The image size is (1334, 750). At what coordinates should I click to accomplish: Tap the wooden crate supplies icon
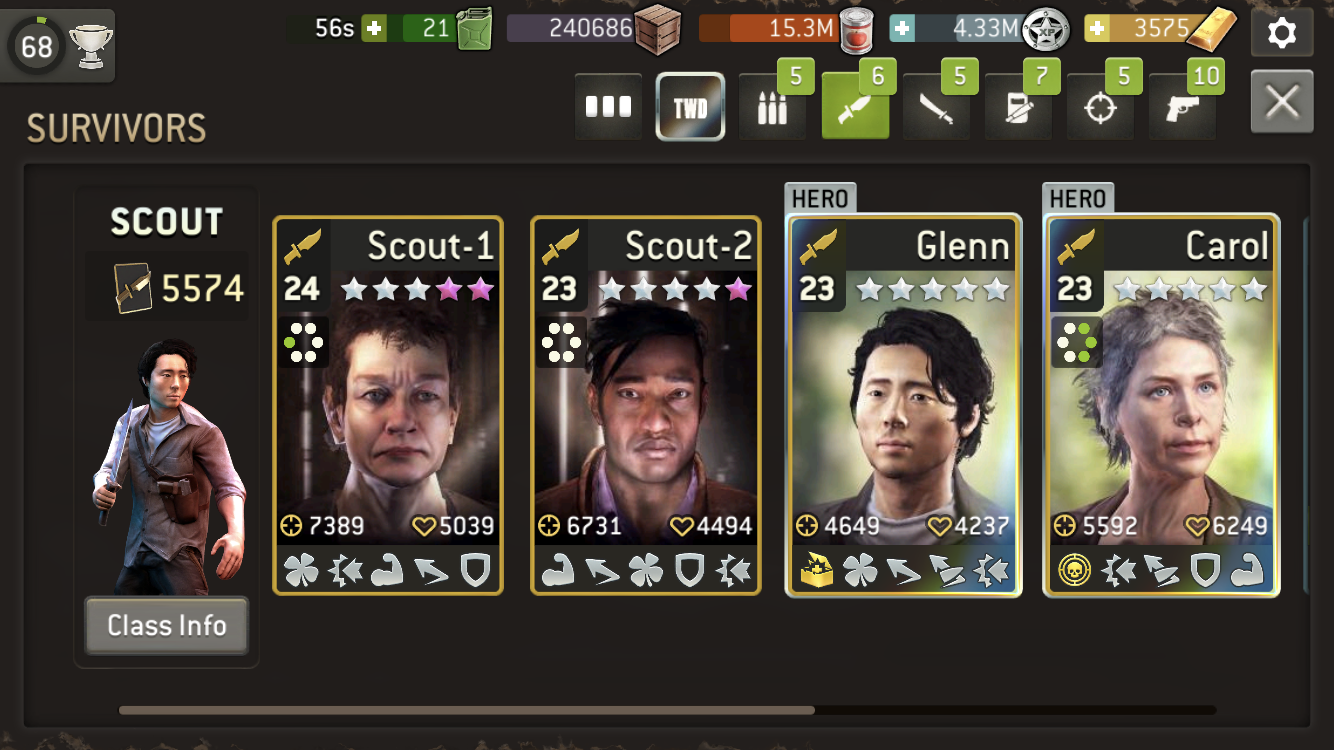(x=658, y=29)
